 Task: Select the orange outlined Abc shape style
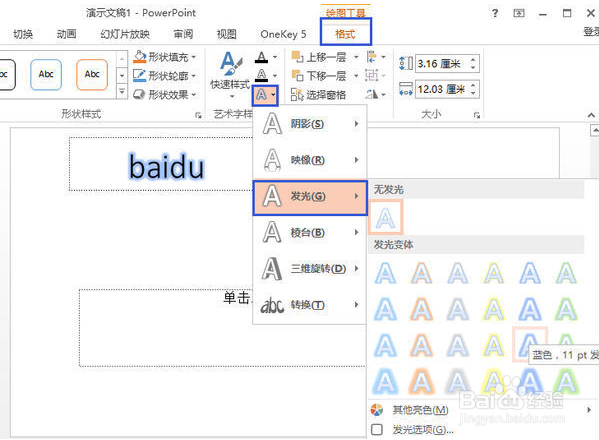click(x=92, y=74)
